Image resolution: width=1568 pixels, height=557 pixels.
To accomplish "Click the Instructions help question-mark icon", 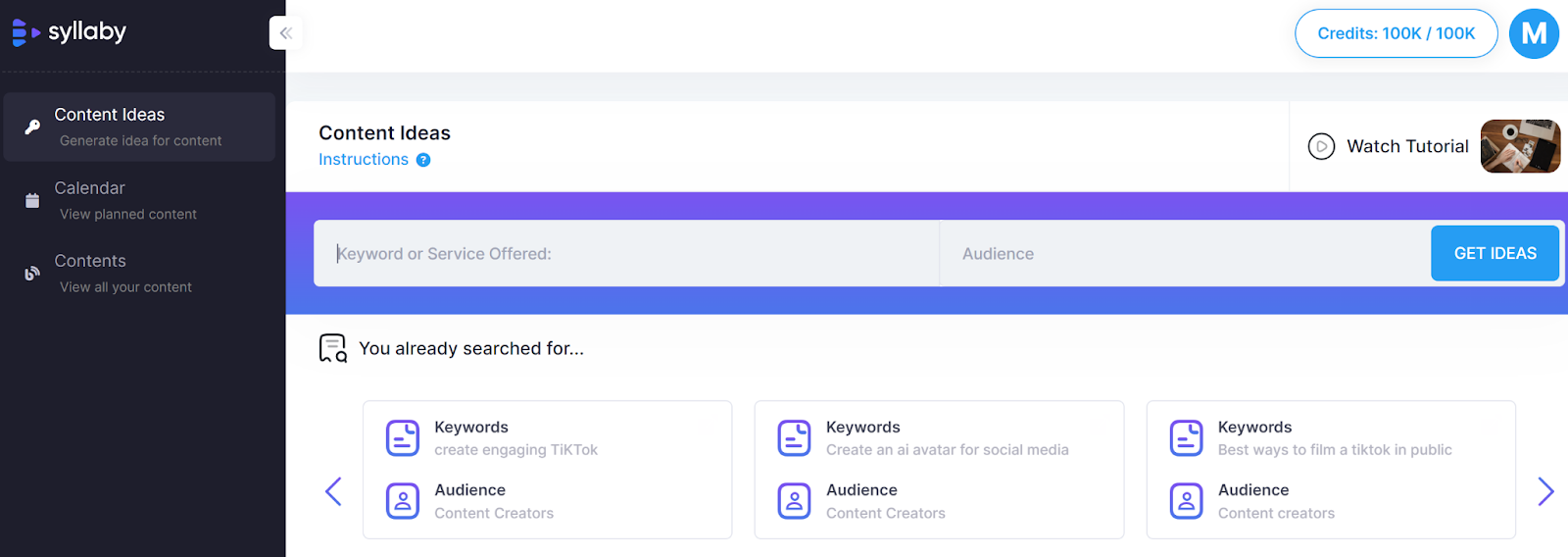I will (423, 160).
